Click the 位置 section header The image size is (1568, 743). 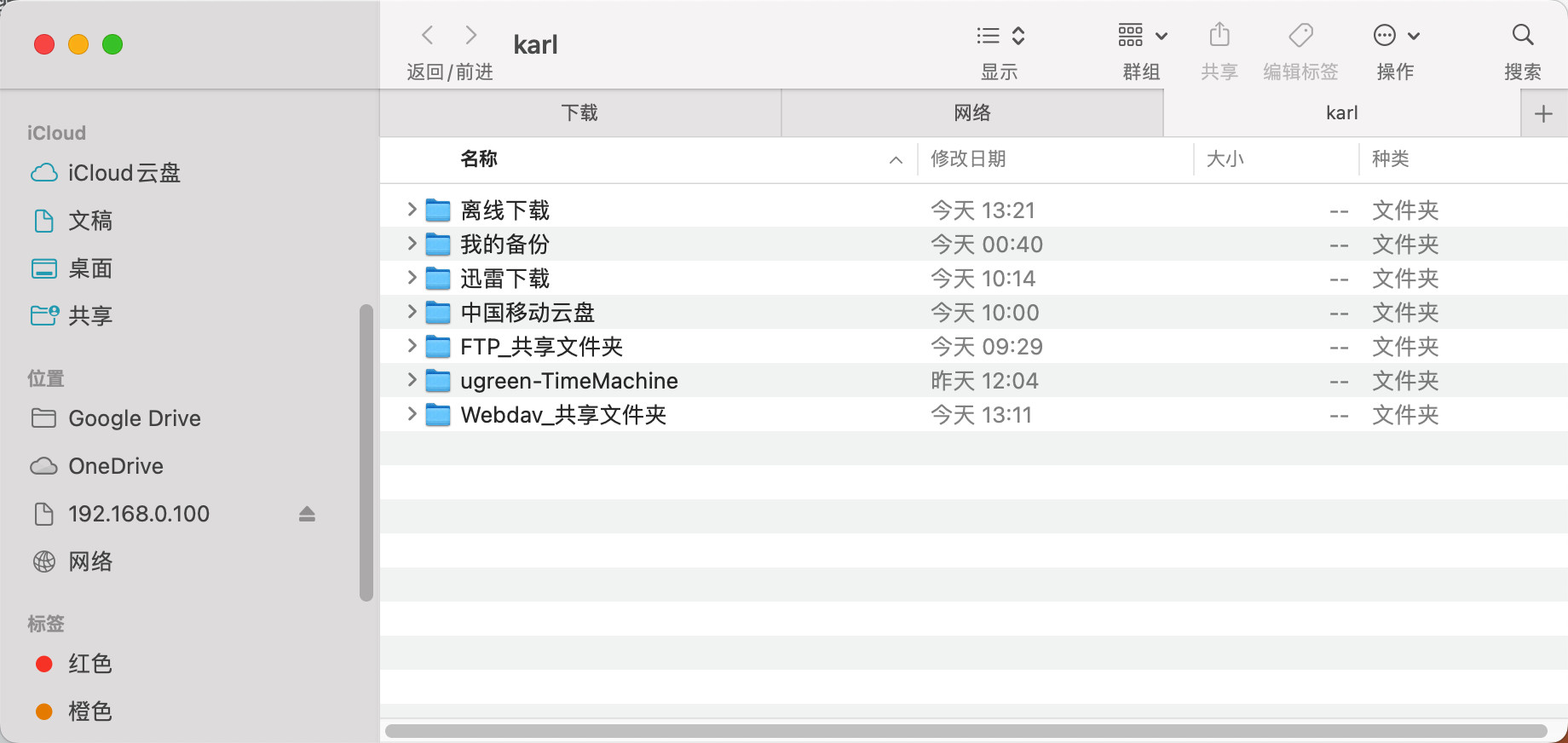point(46,378)
